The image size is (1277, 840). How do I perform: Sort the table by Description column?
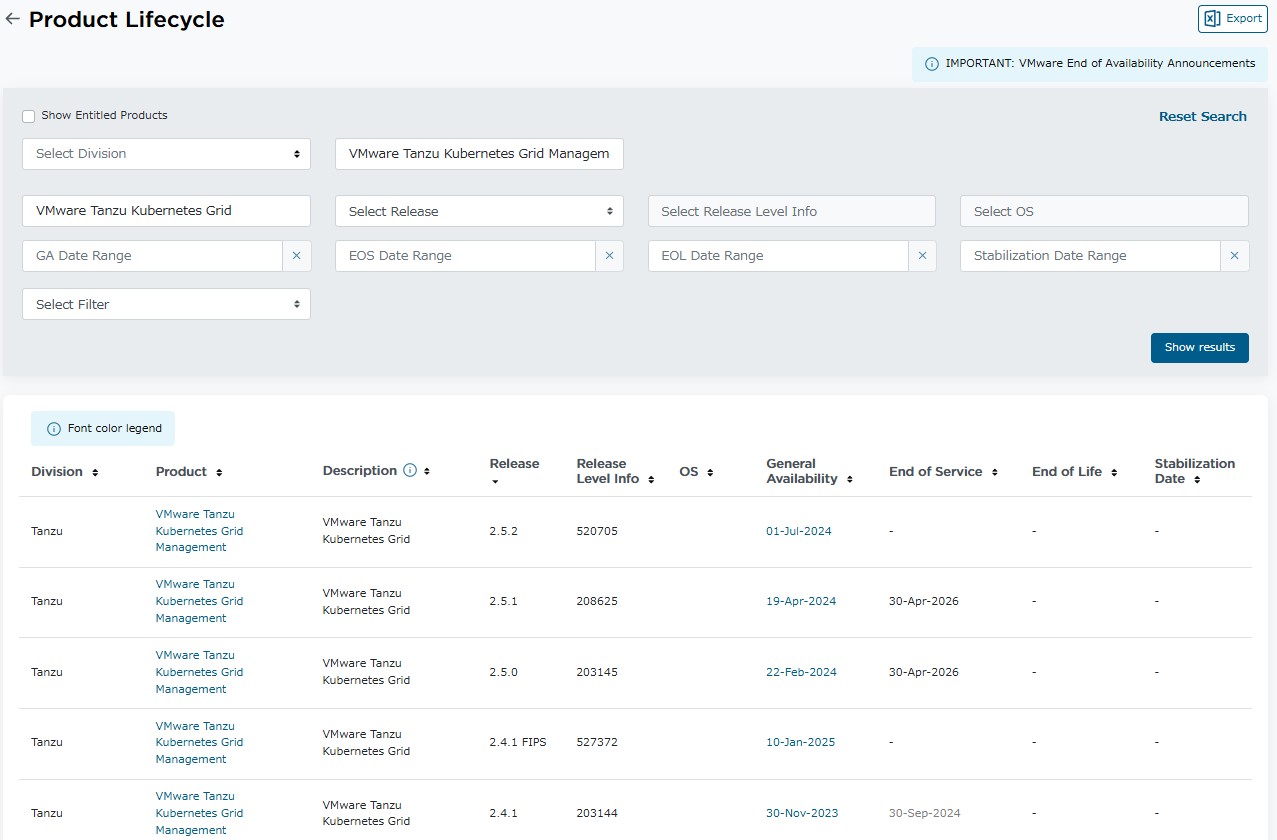(427, 472)
